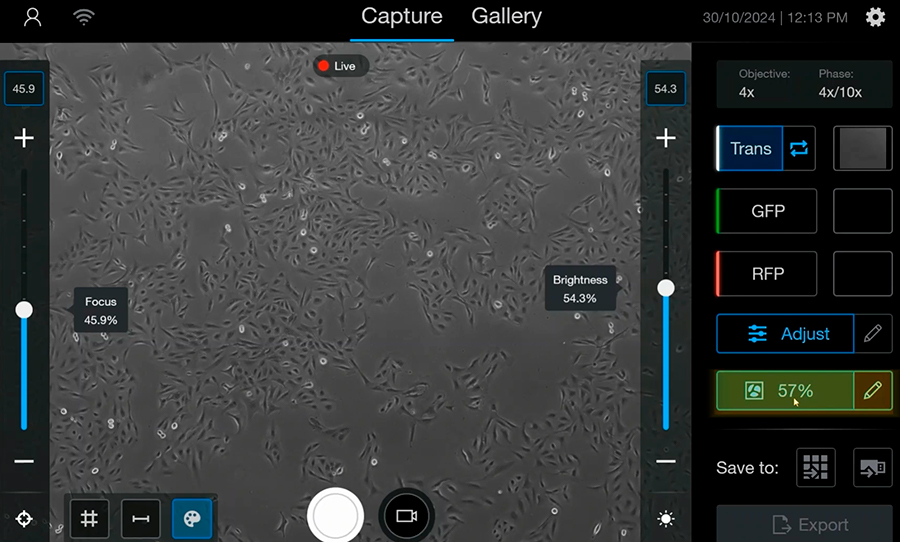Click the auto-brightness sun icon
900x542 pixels.
(665, 518)
